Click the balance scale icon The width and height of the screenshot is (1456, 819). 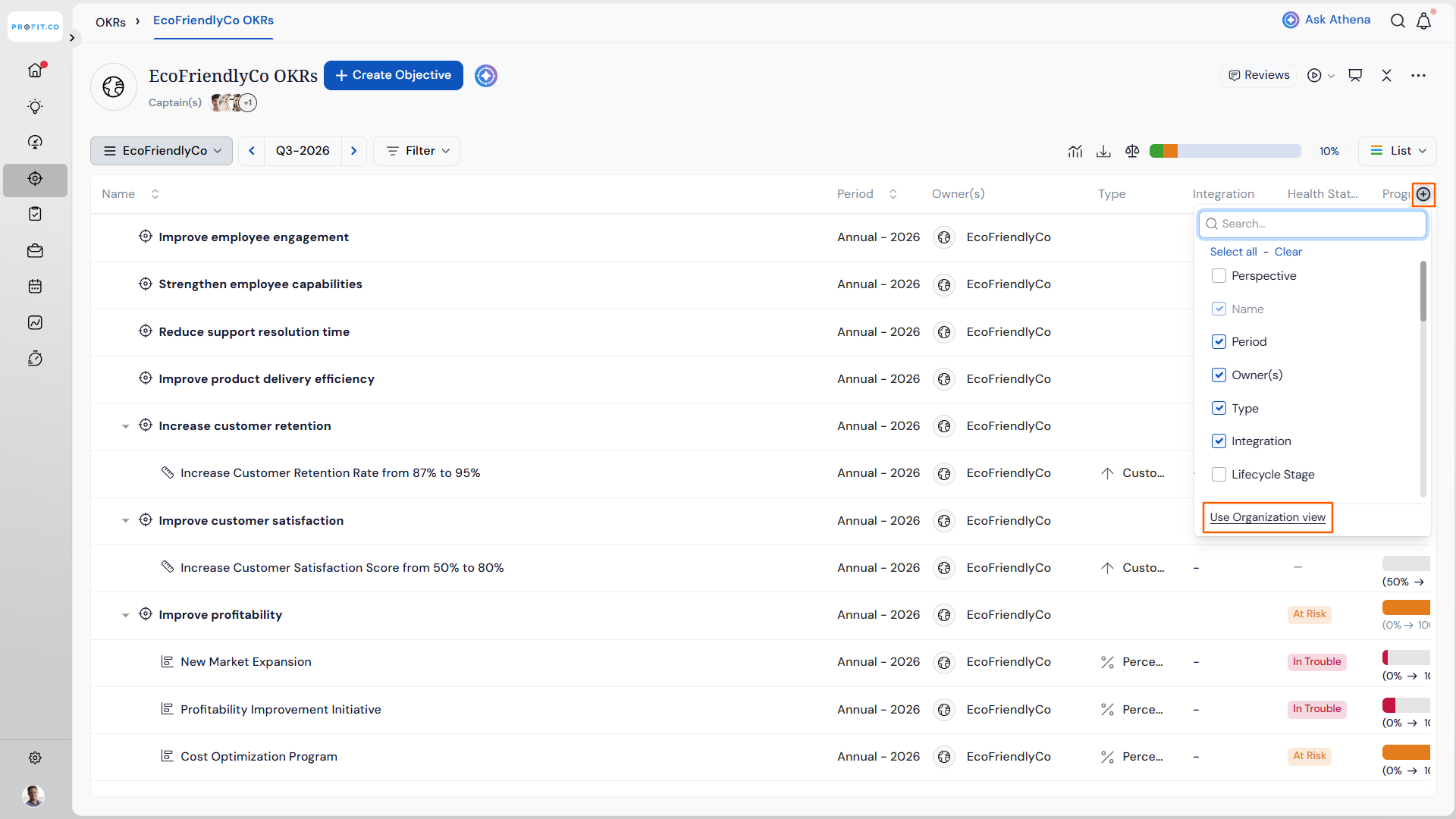point(1132,151)
